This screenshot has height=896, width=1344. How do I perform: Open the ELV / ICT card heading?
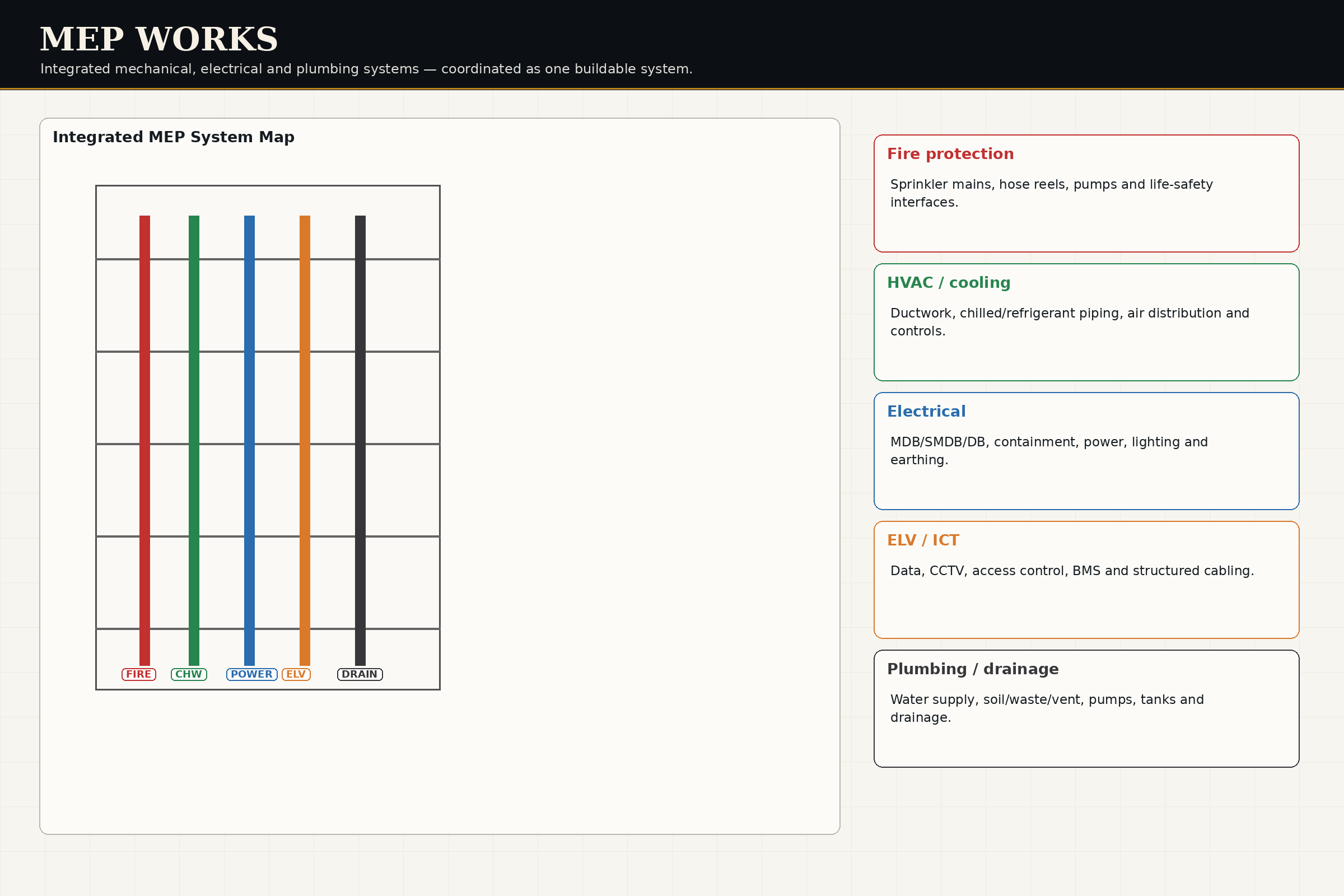point(923,540)
